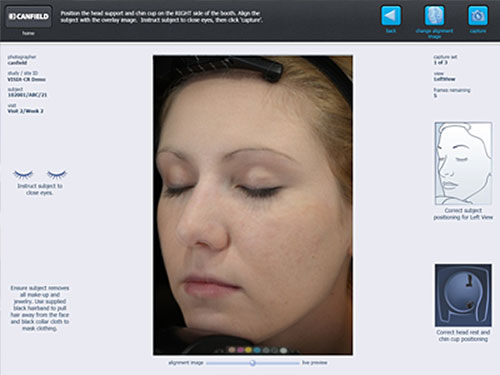Image resolution: width=500 pixels, height=375 pixels.
Task: Click the Canfield home logo button
Action: 29,16
